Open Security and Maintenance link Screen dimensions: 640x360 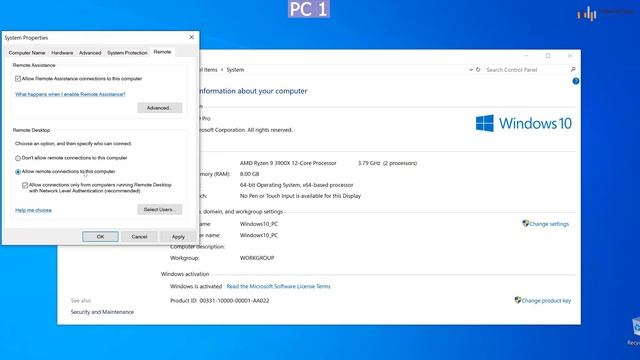point(102,312)
